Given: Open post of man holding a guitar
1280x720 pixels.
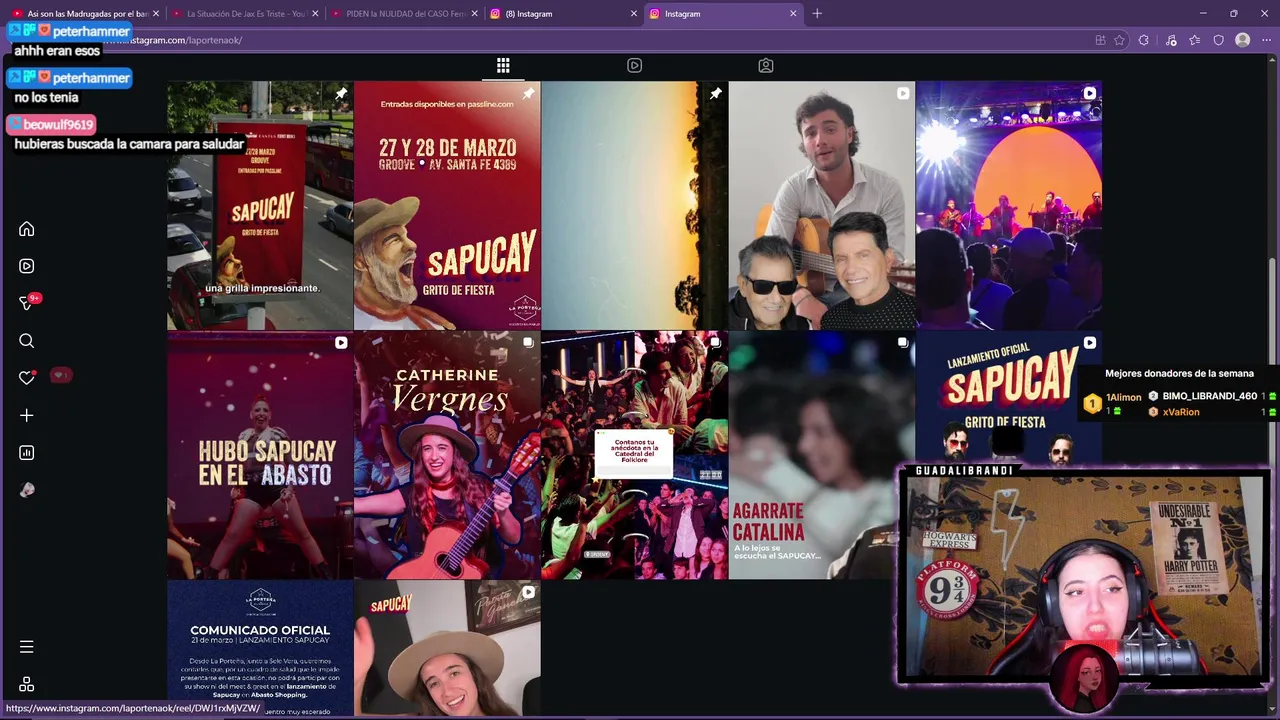Looking at the screenshot, I should (x=821, y=205).
